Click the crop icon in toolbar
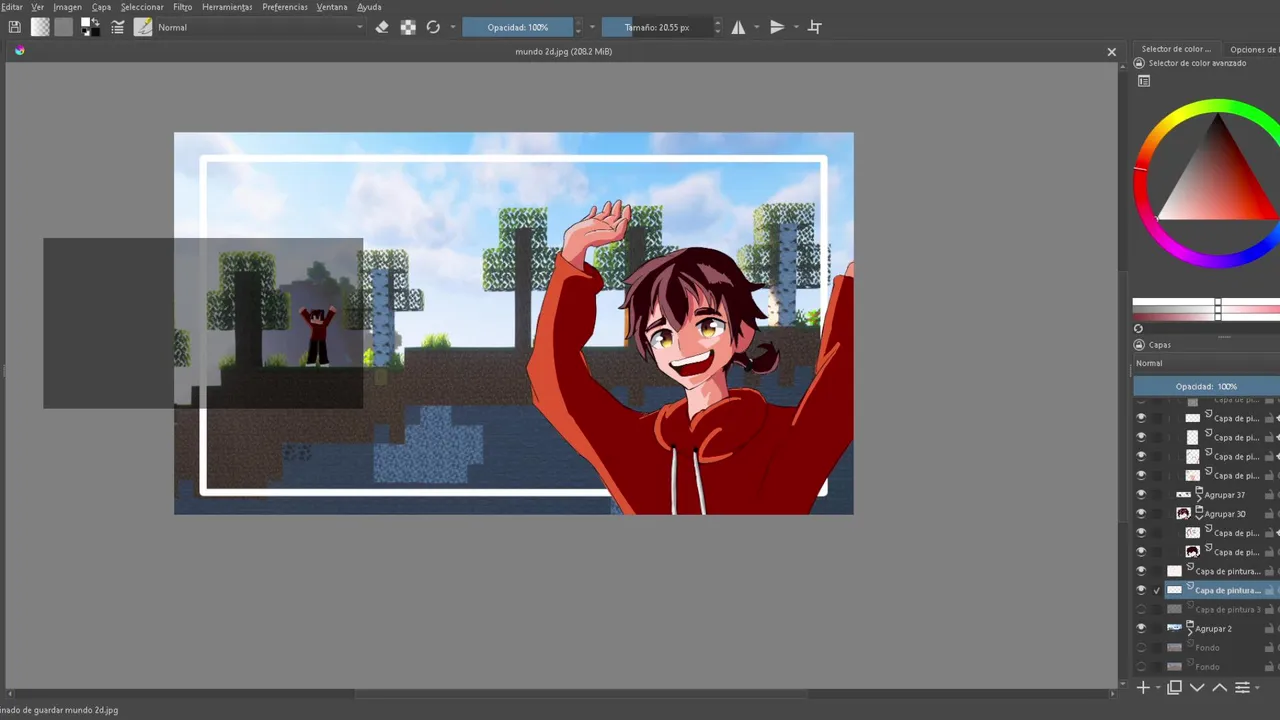 tap(814, 27)
